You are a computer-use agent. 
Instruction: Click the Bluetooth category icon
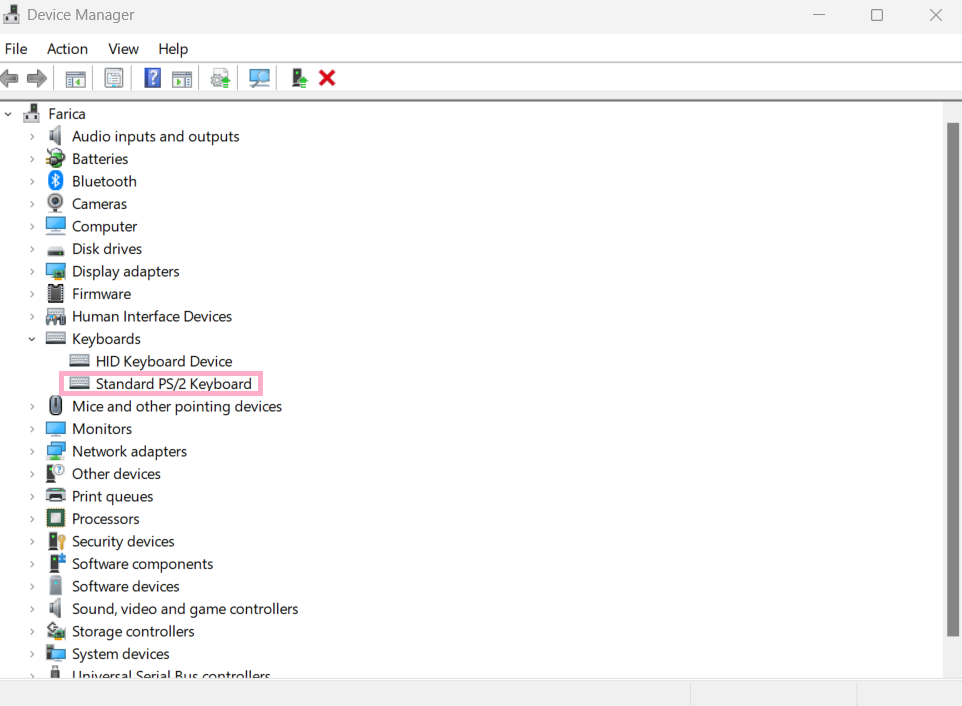56,181
